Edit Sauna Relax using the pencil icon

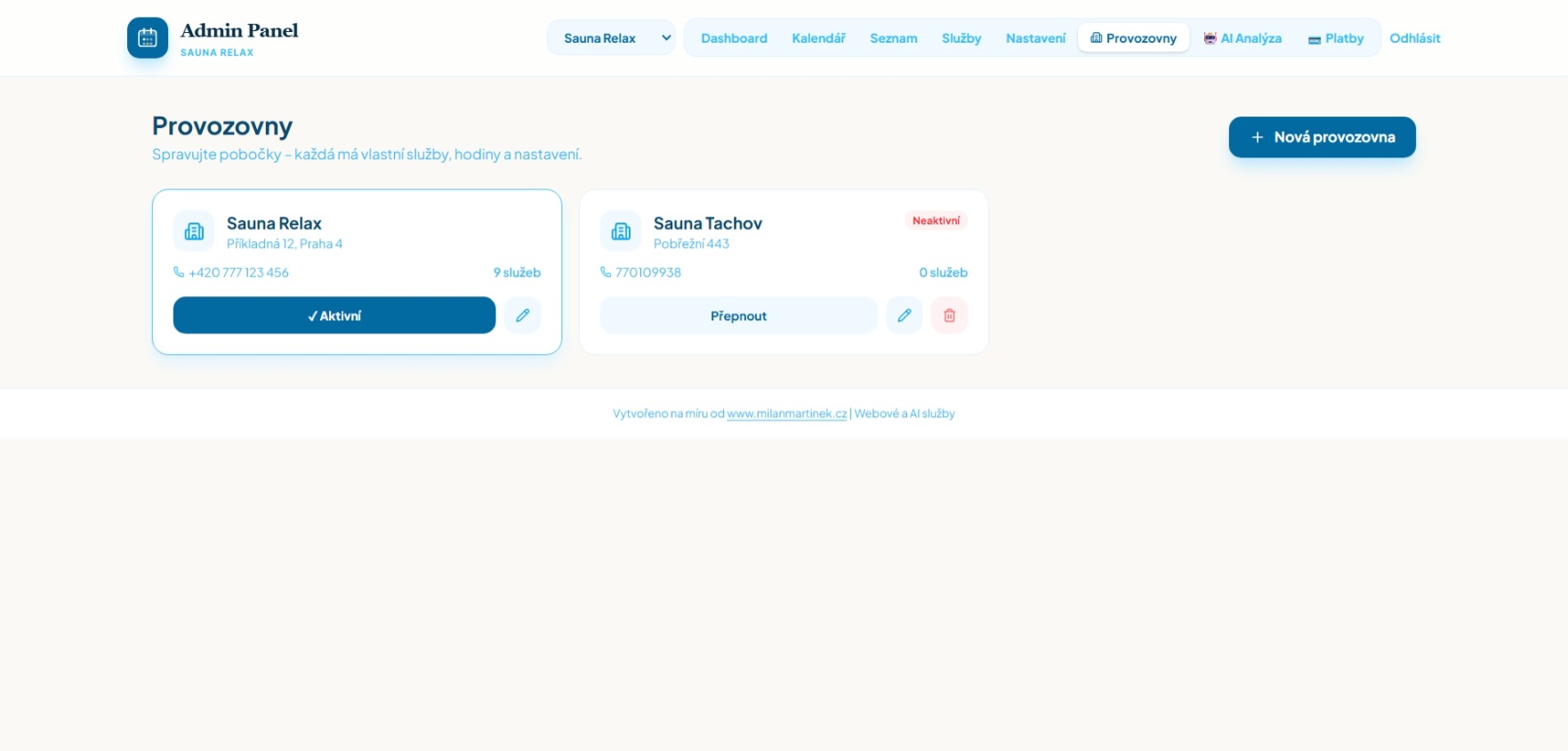[x=522, y=315]
